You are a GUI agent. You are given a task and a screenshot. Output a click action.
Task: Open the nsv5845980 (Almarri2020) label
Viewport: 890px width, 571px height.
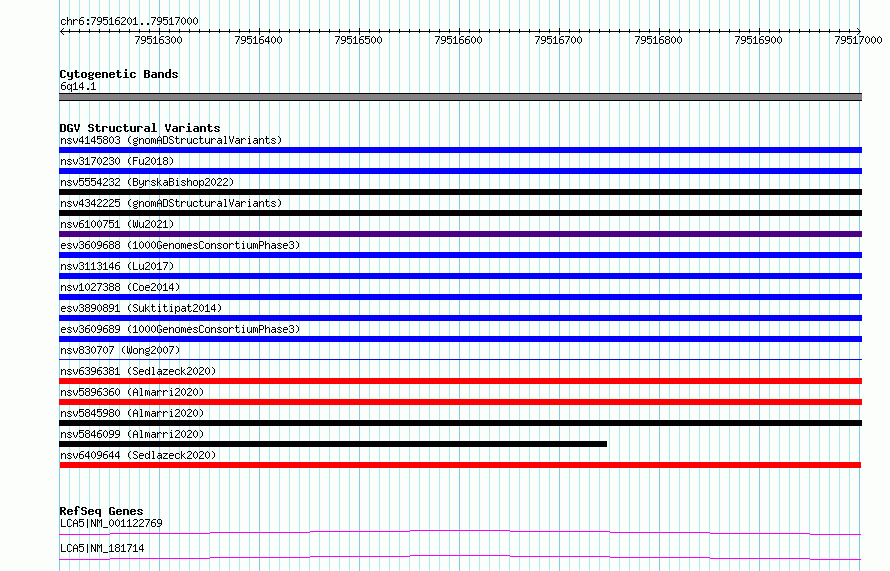coord(132,413)
